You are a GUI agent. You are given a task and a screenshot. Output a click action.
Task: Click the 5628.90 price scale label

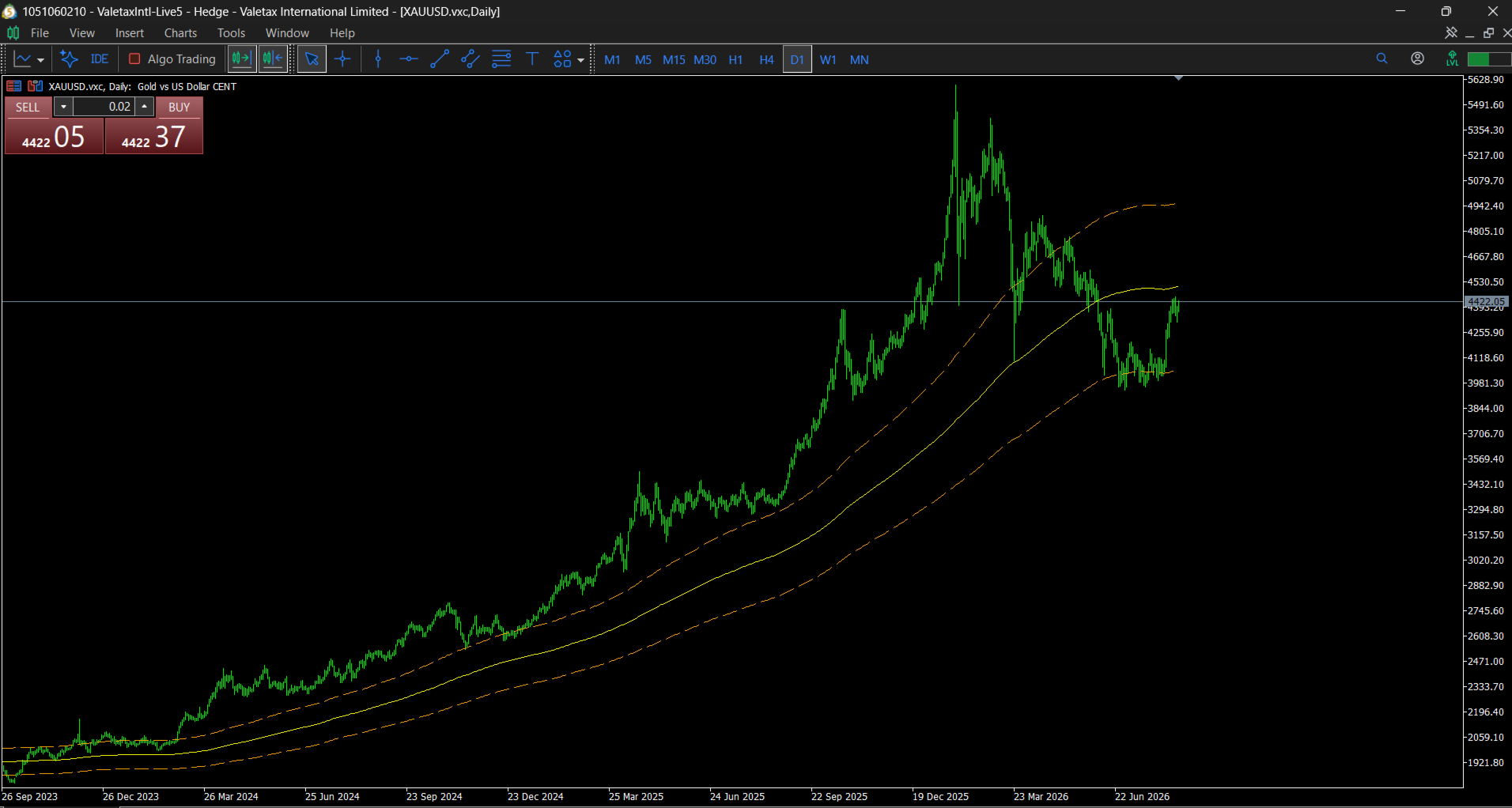point(1485,80)
